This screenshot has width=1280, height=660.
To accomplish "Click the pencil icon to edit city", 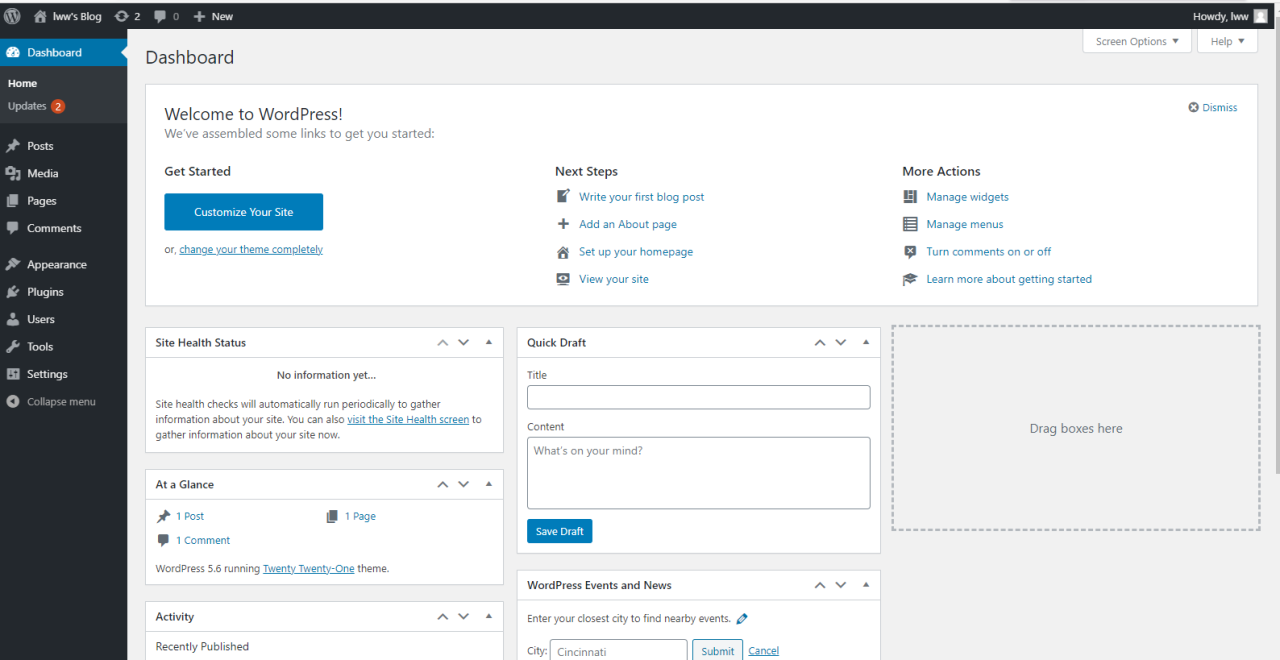I will click(x=742, y=619).
